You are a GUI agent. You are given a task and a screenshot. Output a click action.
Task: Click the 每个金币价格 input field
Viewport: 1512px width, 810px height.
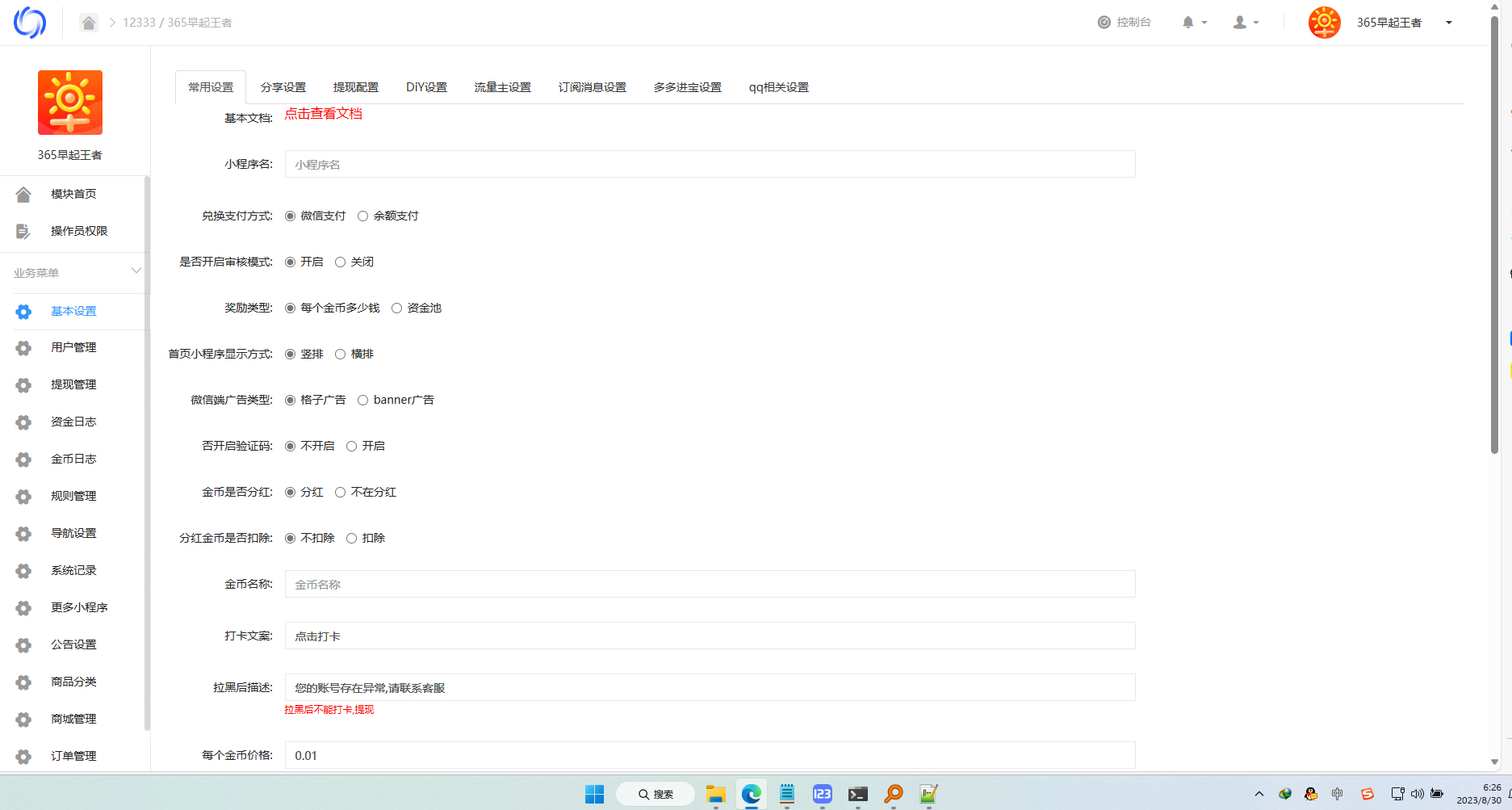(x=710, y=755)
